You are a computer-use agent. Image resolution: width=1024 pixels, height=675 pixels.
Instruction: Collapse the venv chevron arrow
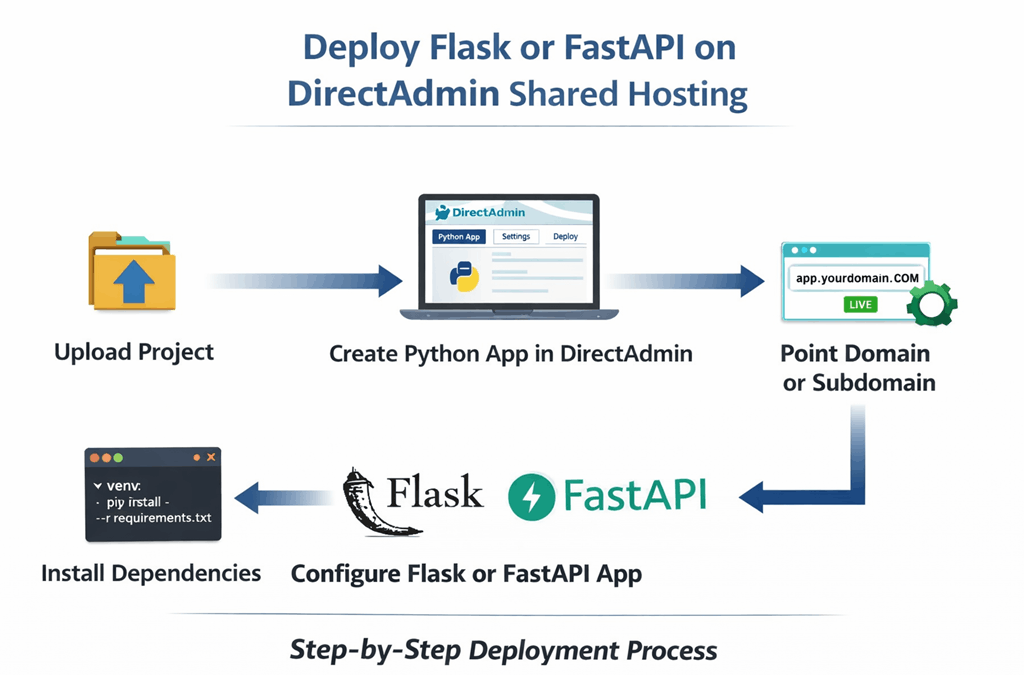(x=98, y=486)
